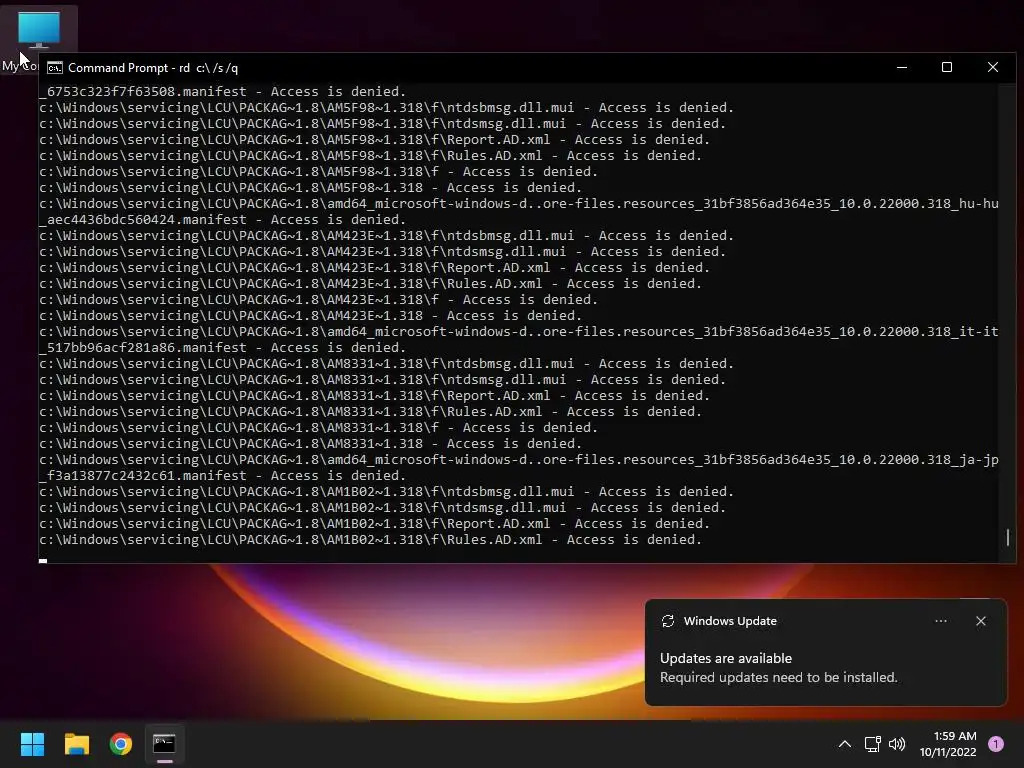Click AM1B02~1.318\f\ntdsmsg.dll.mui line
Screen dimensions: 1024x768
pyautogui.click(x=383, y=507)
